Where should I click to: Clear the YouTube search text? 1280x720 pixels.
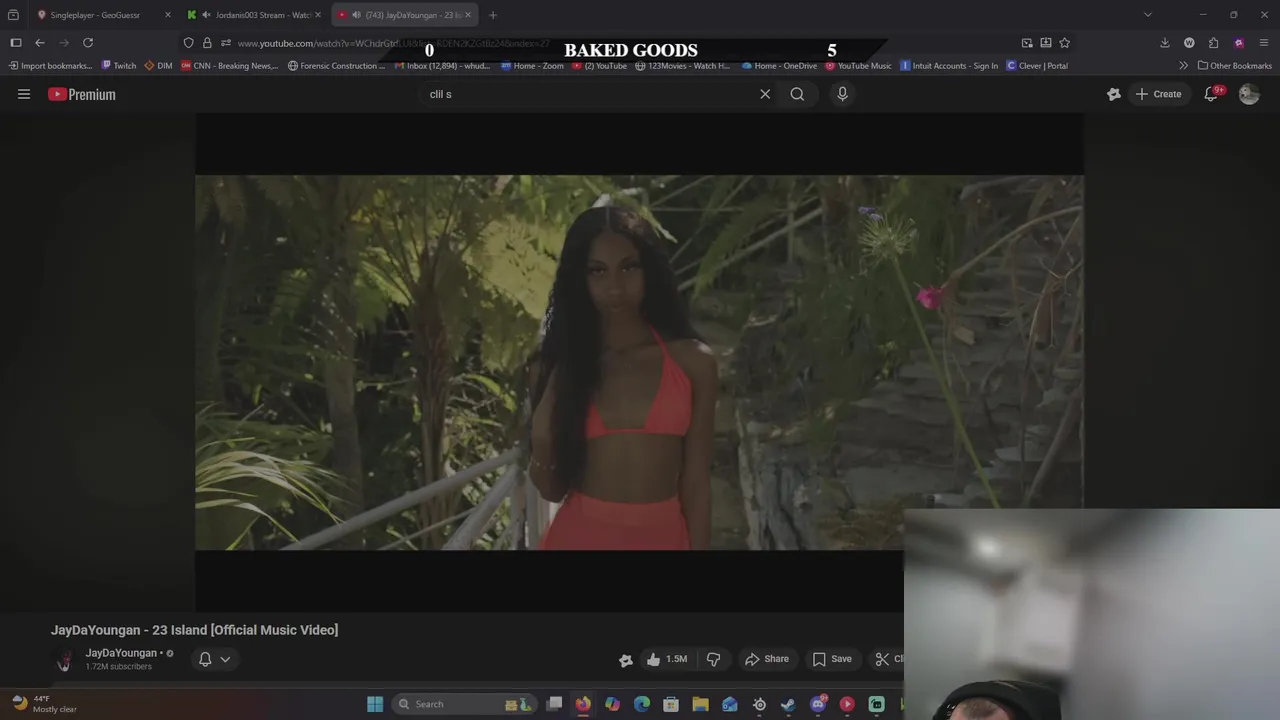pyautogui.click(x=765, y=94)
